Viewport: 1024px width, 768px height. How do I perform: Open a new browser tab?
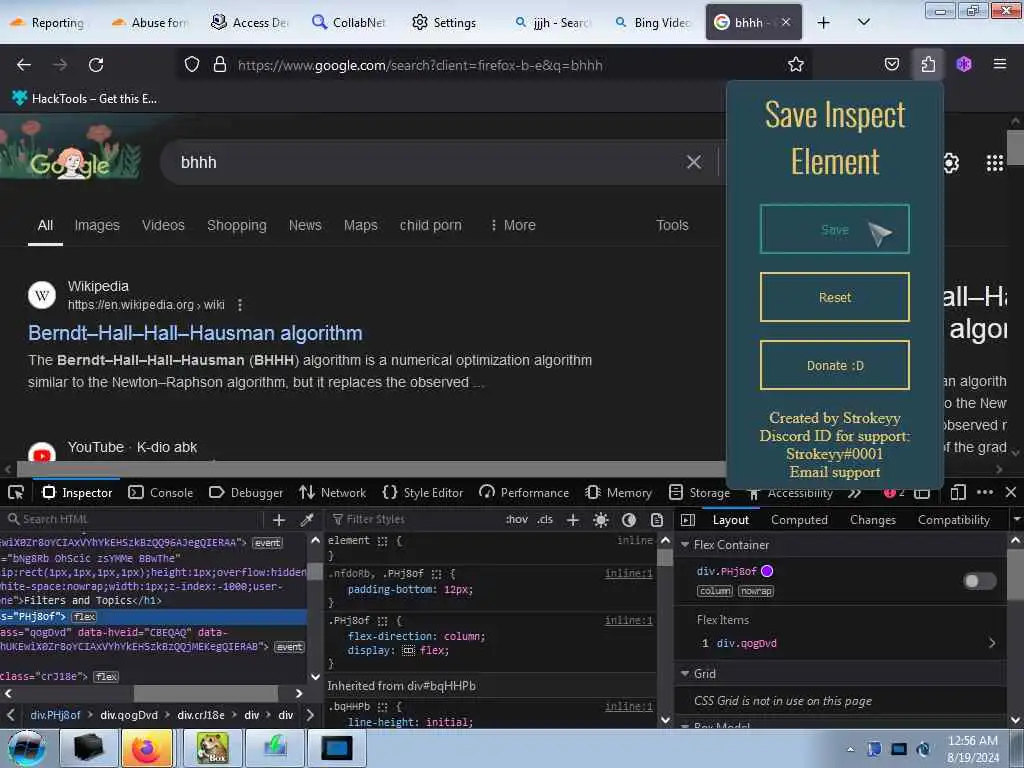pos(824,23)
